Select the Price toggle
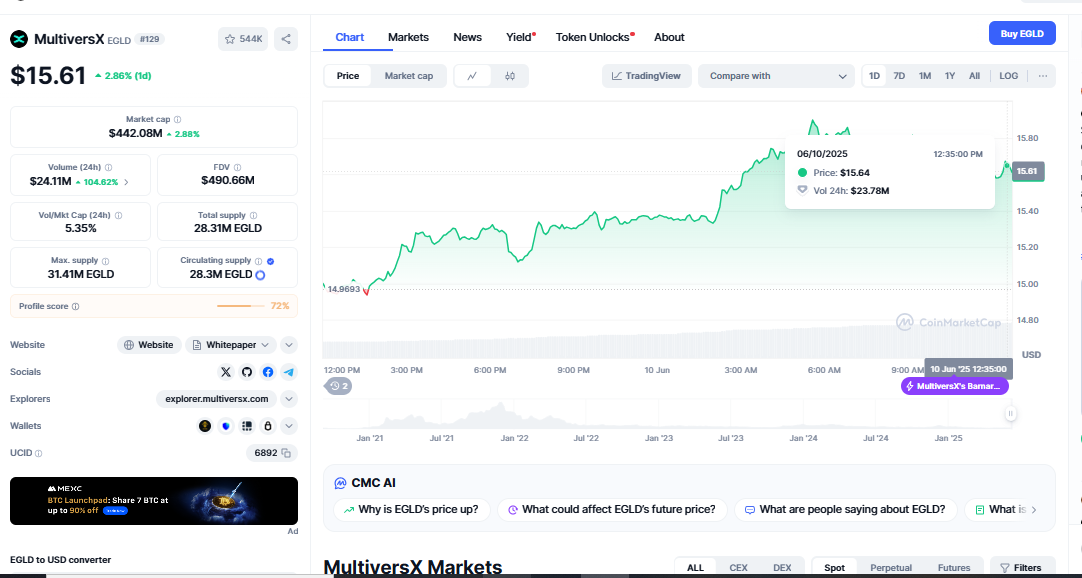 pos(348,76)
